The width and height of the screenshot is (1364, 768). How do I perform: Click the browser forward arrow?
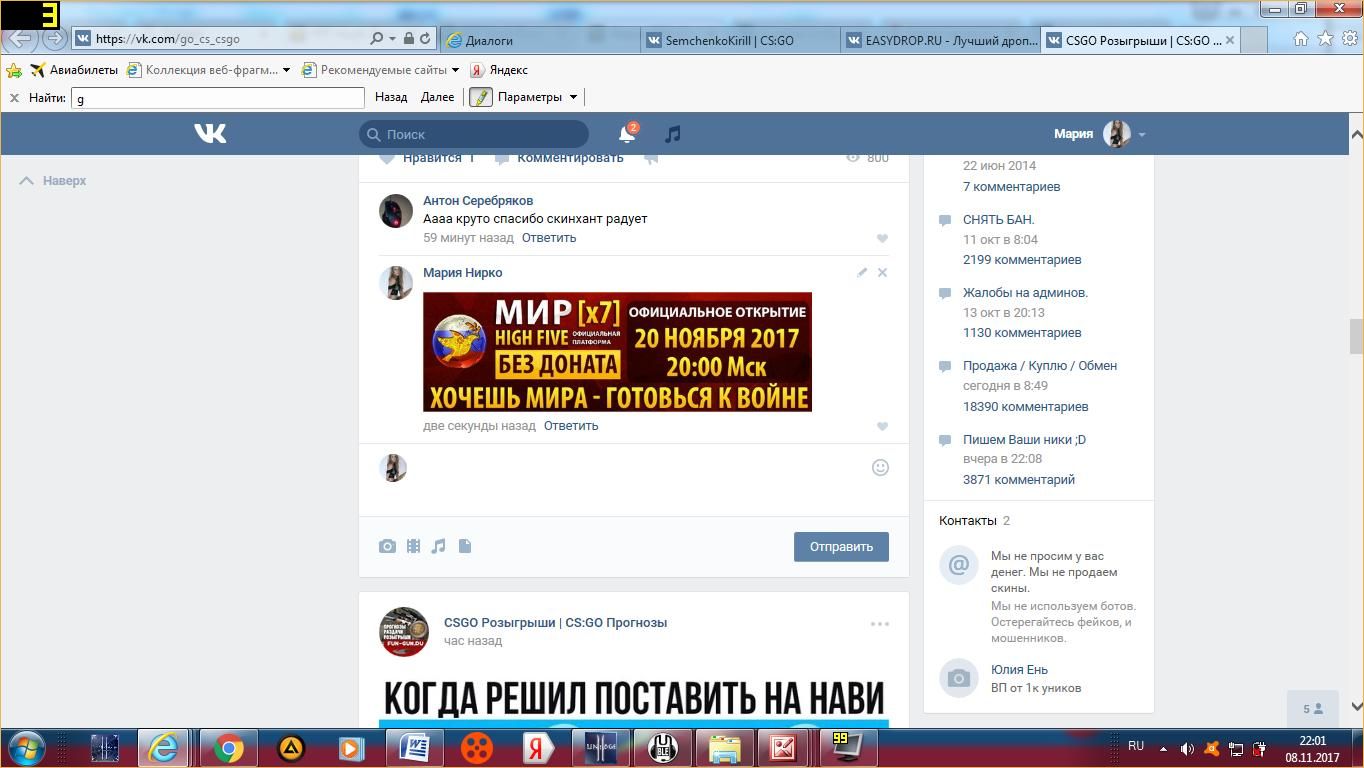click(x=54, y=39)
